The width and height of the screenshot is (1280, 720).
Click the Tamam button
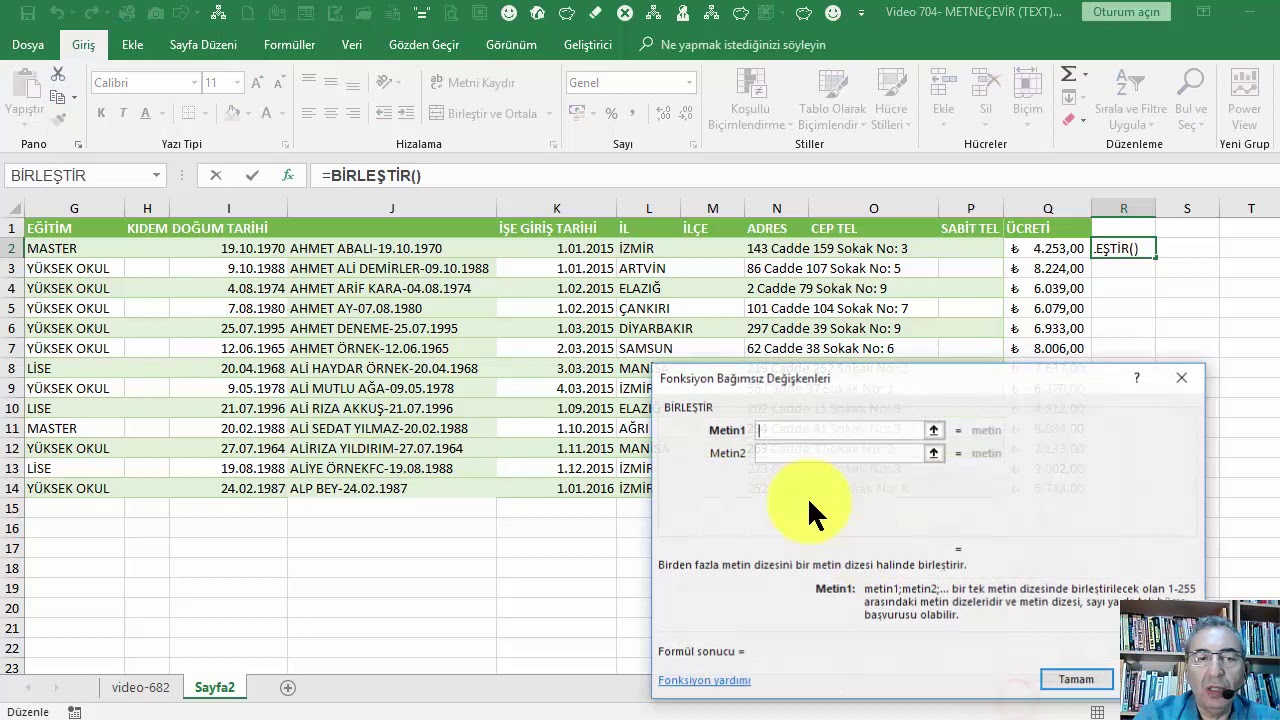(x=1076, y=679)
